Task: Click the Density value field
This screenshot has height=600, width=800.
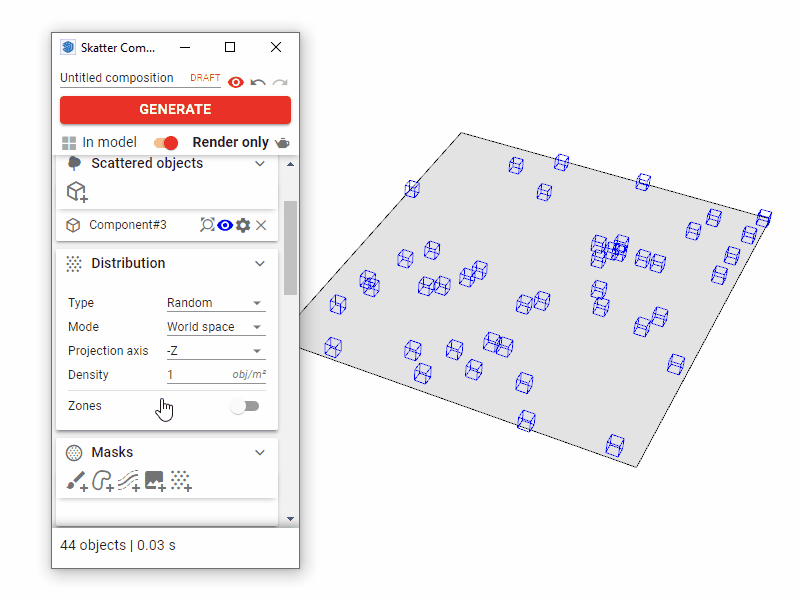Action: tap(196, 375)
